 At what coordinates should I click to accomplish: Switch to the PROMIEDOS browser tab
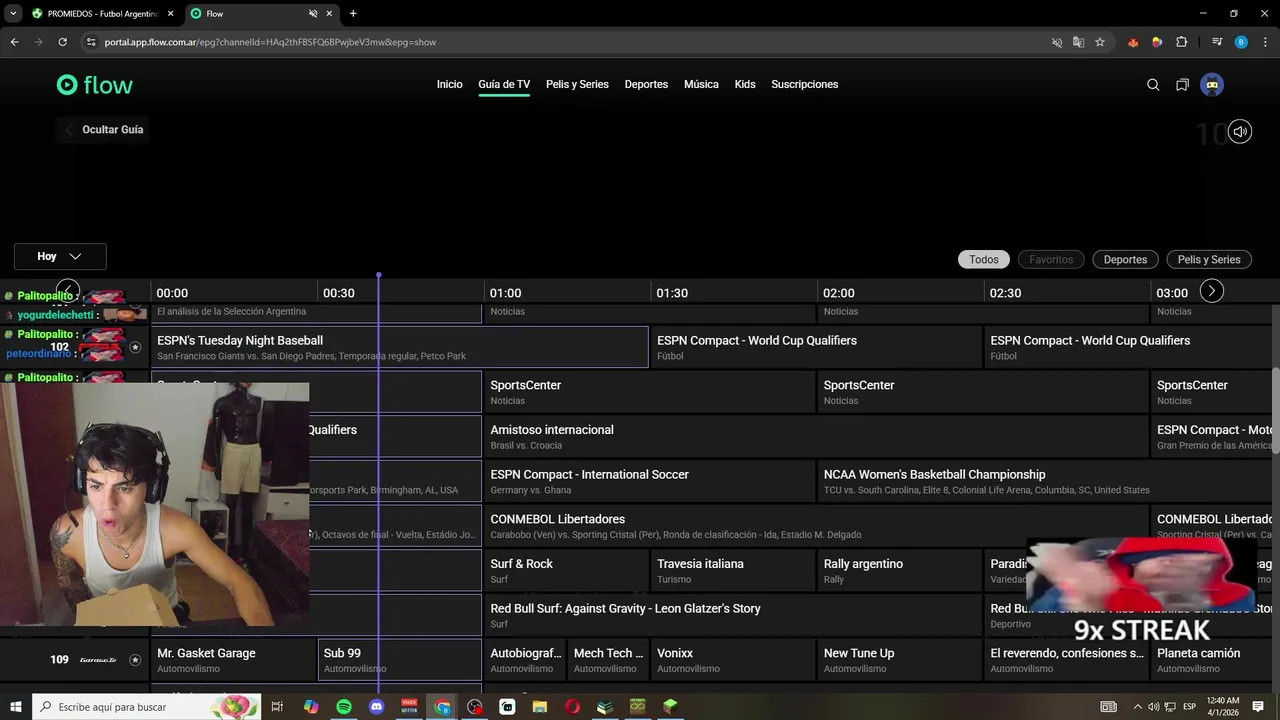(x=102, y=14)
